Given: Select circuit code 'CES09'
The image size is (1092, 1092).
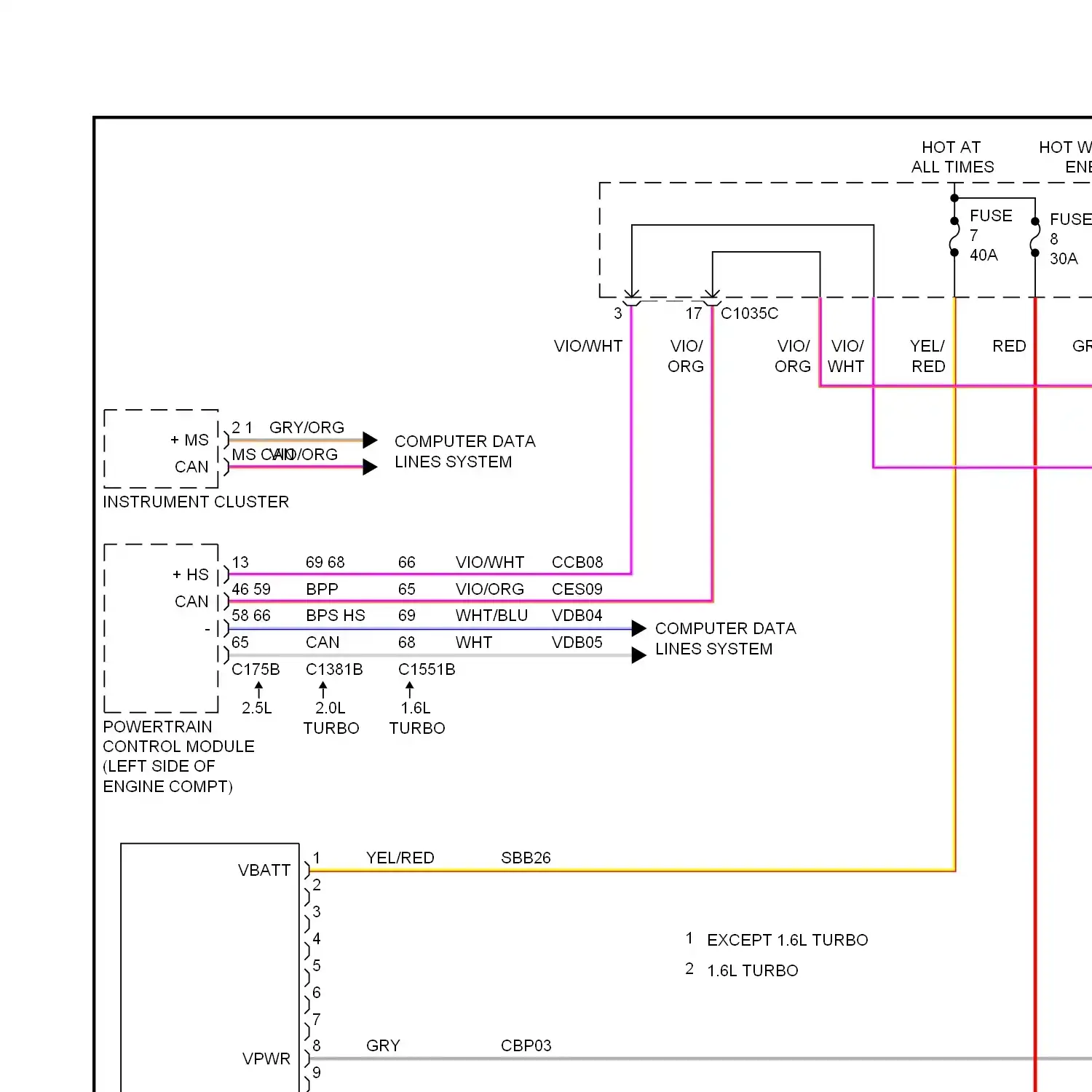Looking at the screenshot, I should (577, 589).
